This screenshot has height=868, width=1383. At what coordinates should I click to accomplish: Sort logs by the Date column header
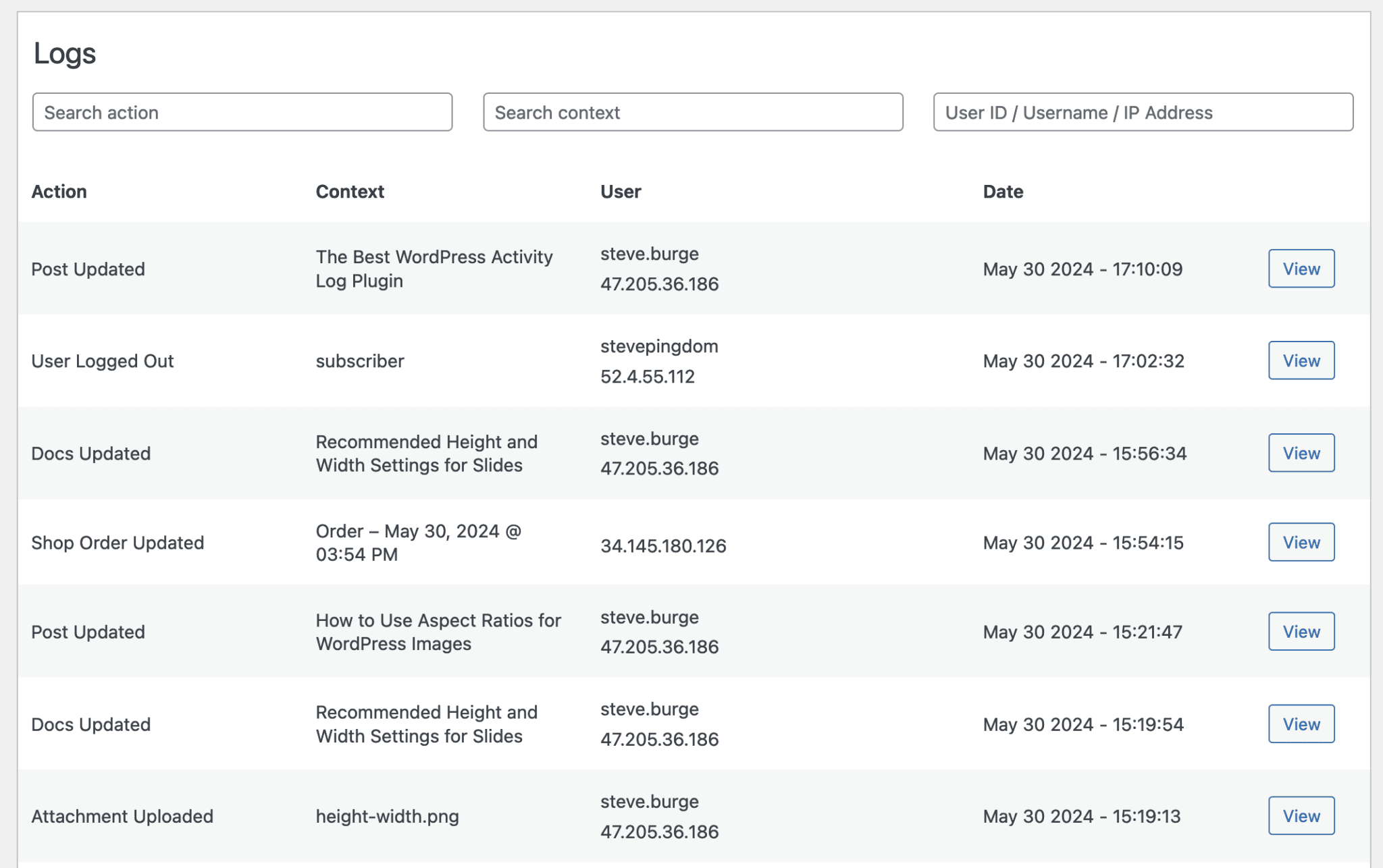tap(1003, 192)
